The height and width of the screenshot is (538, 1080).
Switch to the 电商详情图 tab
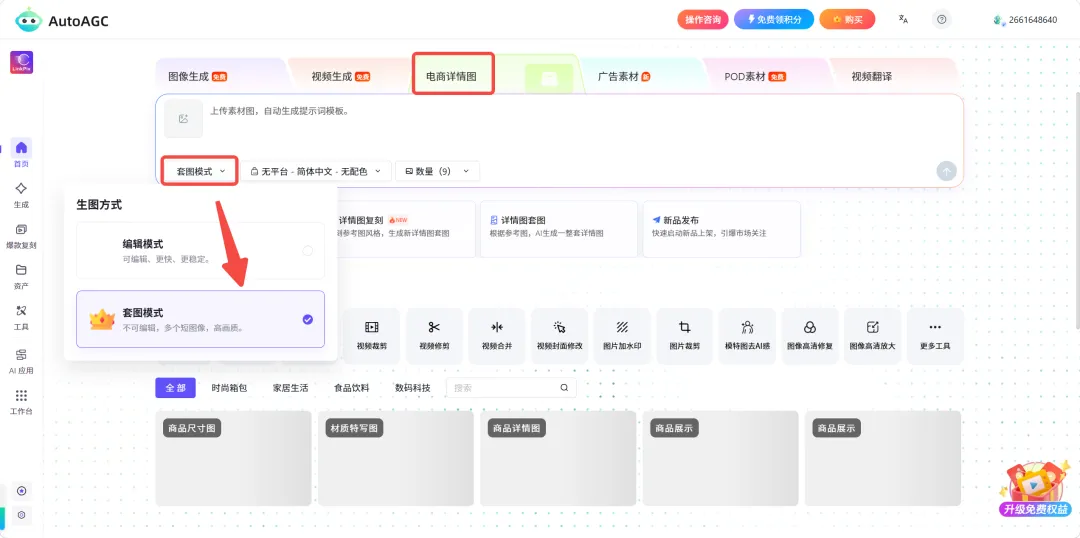coord(453,74)
